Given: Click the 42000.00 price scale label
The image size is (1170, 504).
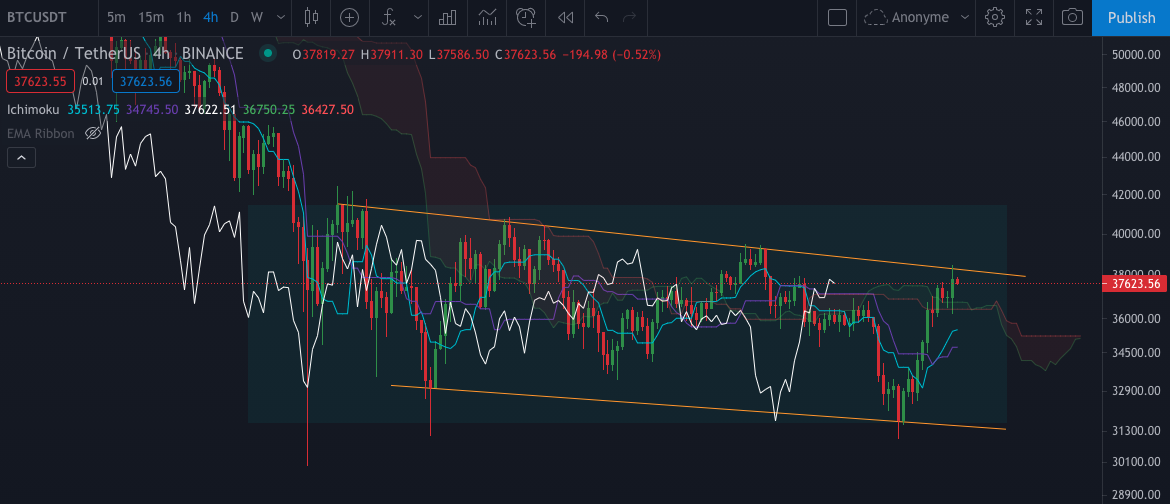Looking at the screenshot, I should 1135,196.
